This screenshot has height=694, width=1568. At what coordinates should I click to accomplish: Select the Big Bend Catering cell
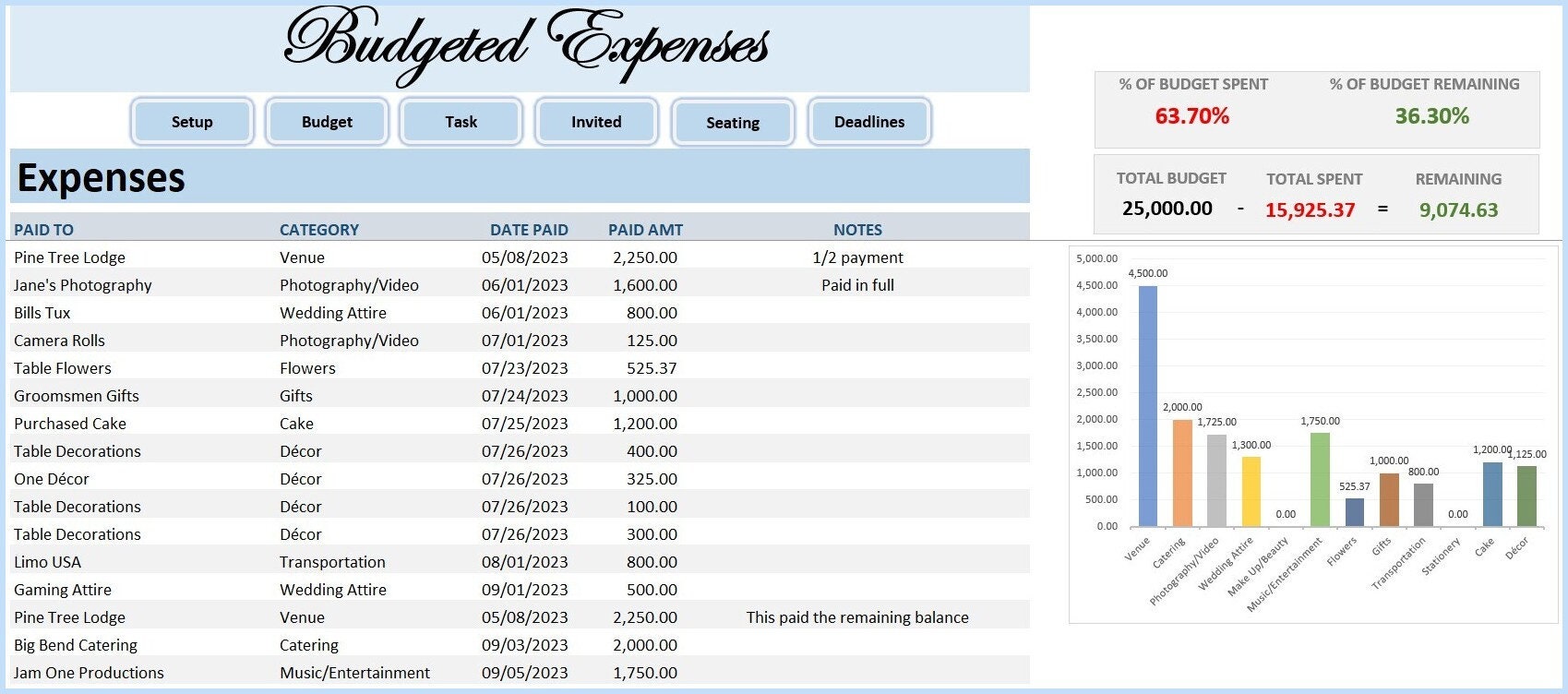tap(75, 645)
